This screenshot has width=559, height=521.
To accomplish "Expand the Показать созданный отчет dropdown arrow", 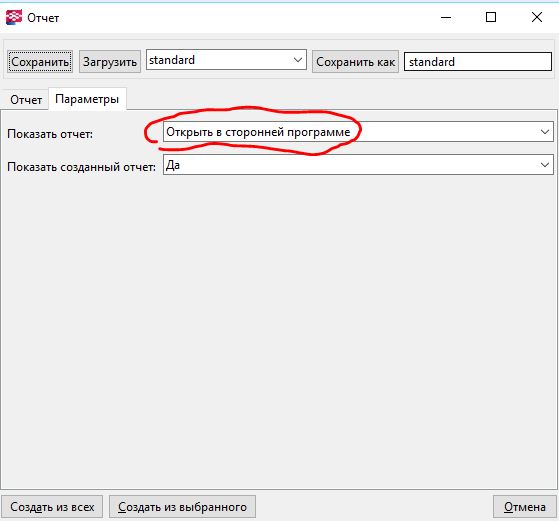I will (544, 164).
